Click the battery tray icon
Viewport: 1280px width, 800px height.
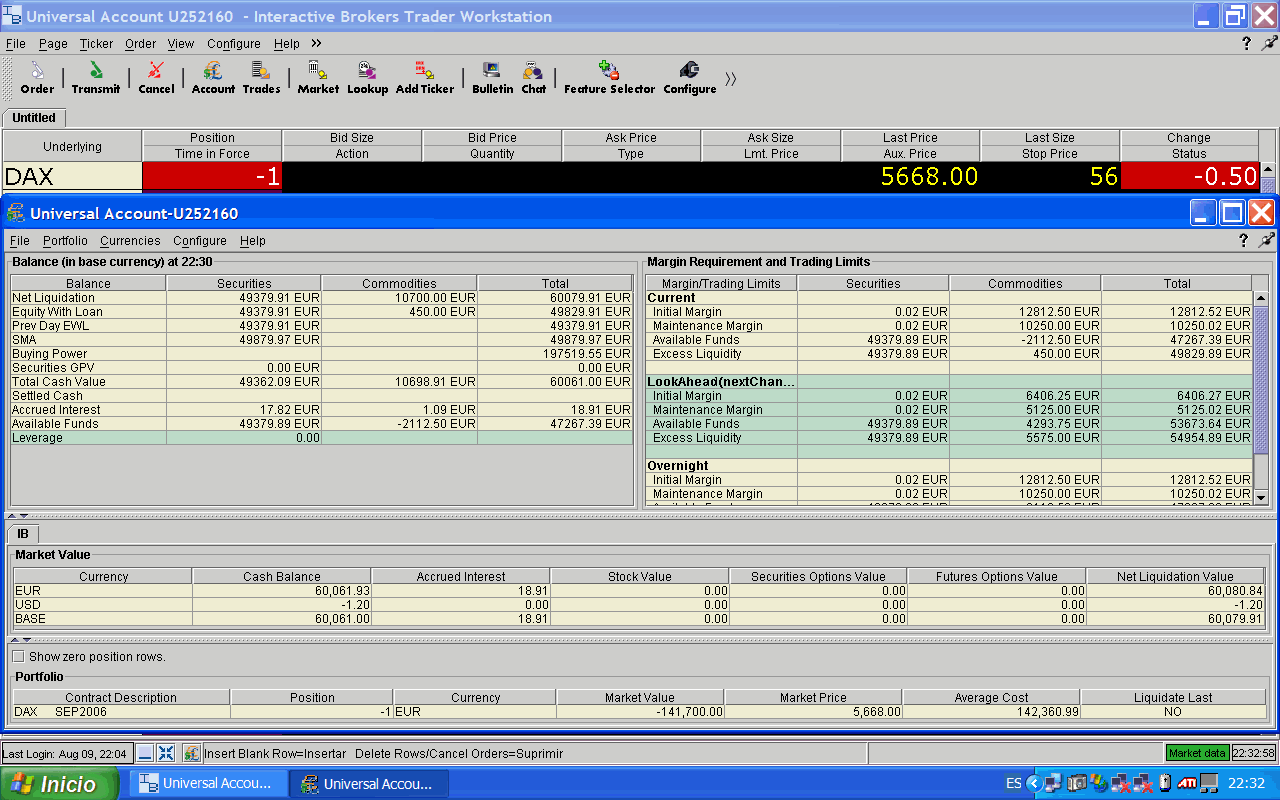1164,783
